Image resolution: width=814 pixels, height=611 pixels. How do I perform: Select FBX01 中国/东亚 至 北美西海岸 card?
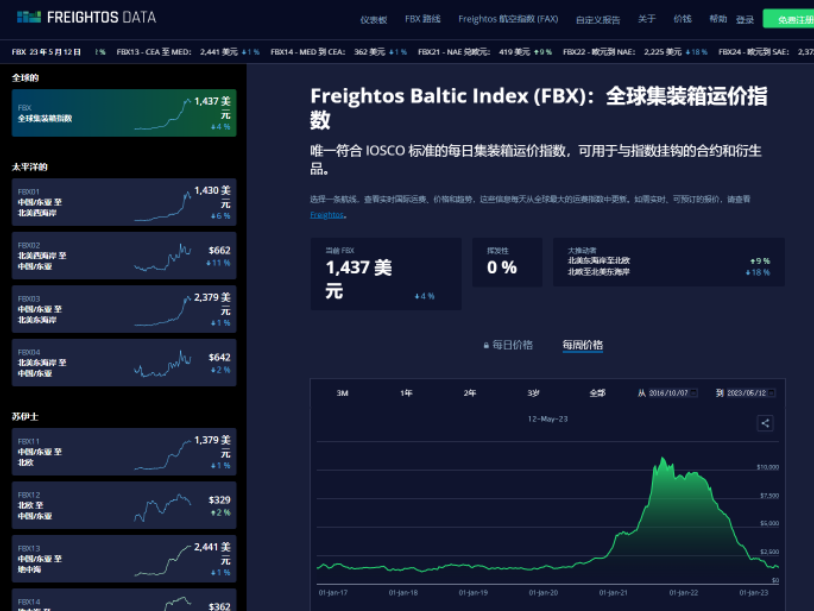click(124, 202)
